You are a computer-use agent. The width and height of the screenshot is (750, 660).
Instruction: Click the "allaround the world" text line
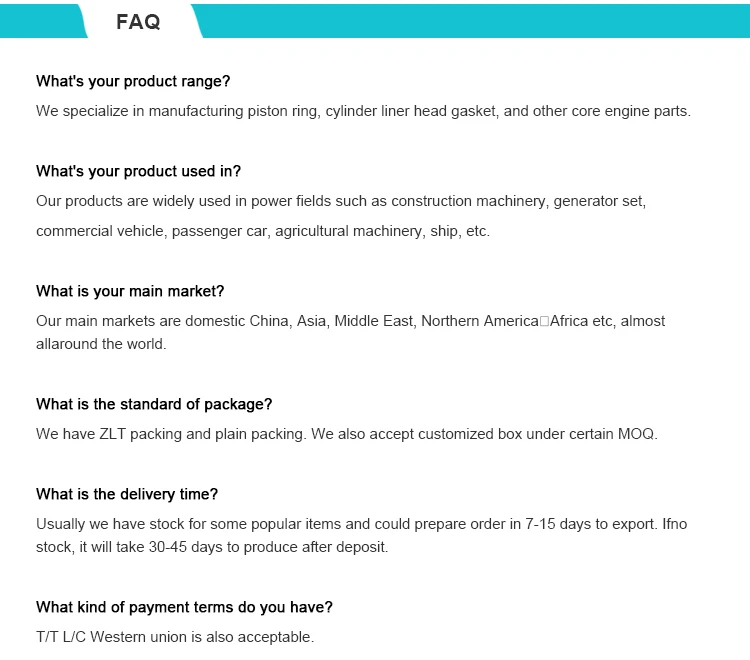(101, 344)
